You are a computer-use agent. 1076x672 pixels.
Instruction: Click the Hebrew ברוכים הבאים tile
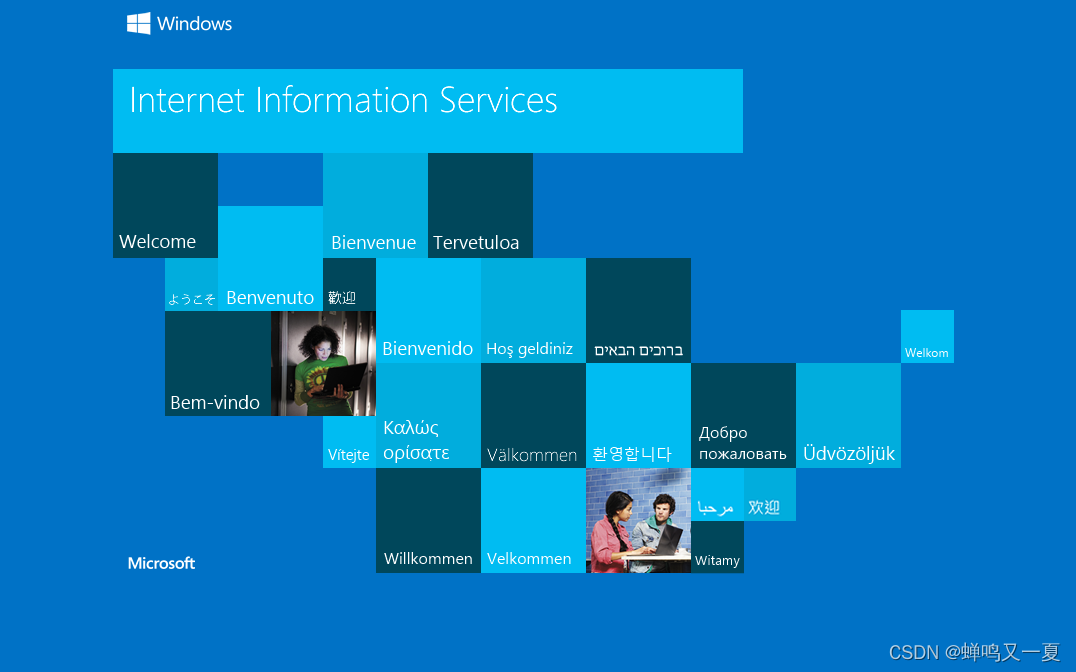[638, 310]
